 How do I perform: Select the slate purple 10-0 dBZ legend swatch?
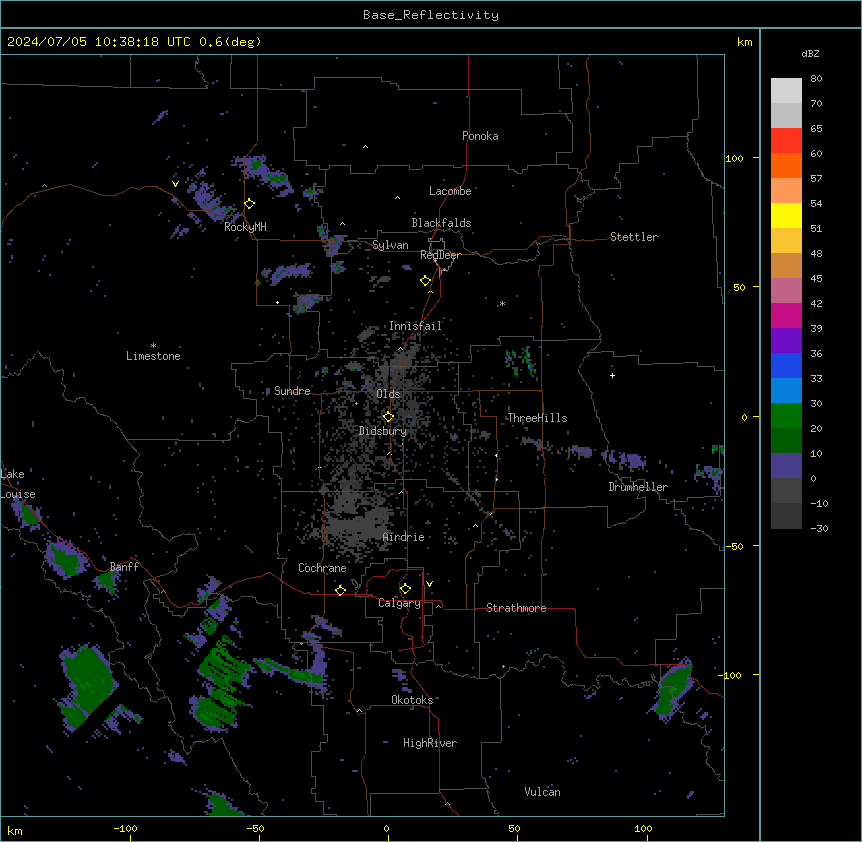tap(786, 466)
